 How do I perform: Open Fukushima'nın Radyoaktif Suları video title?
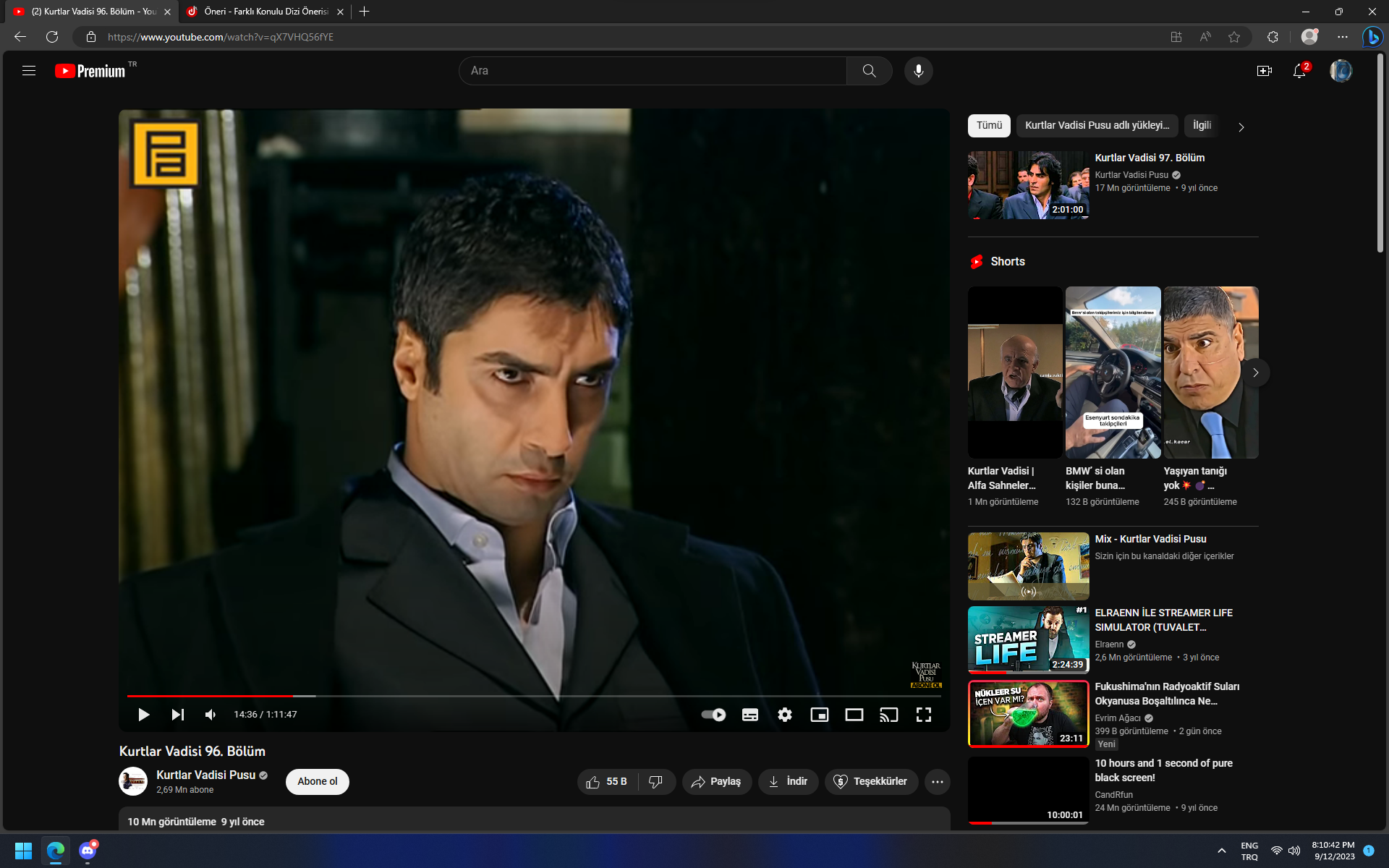click(x=1167, y=694)
